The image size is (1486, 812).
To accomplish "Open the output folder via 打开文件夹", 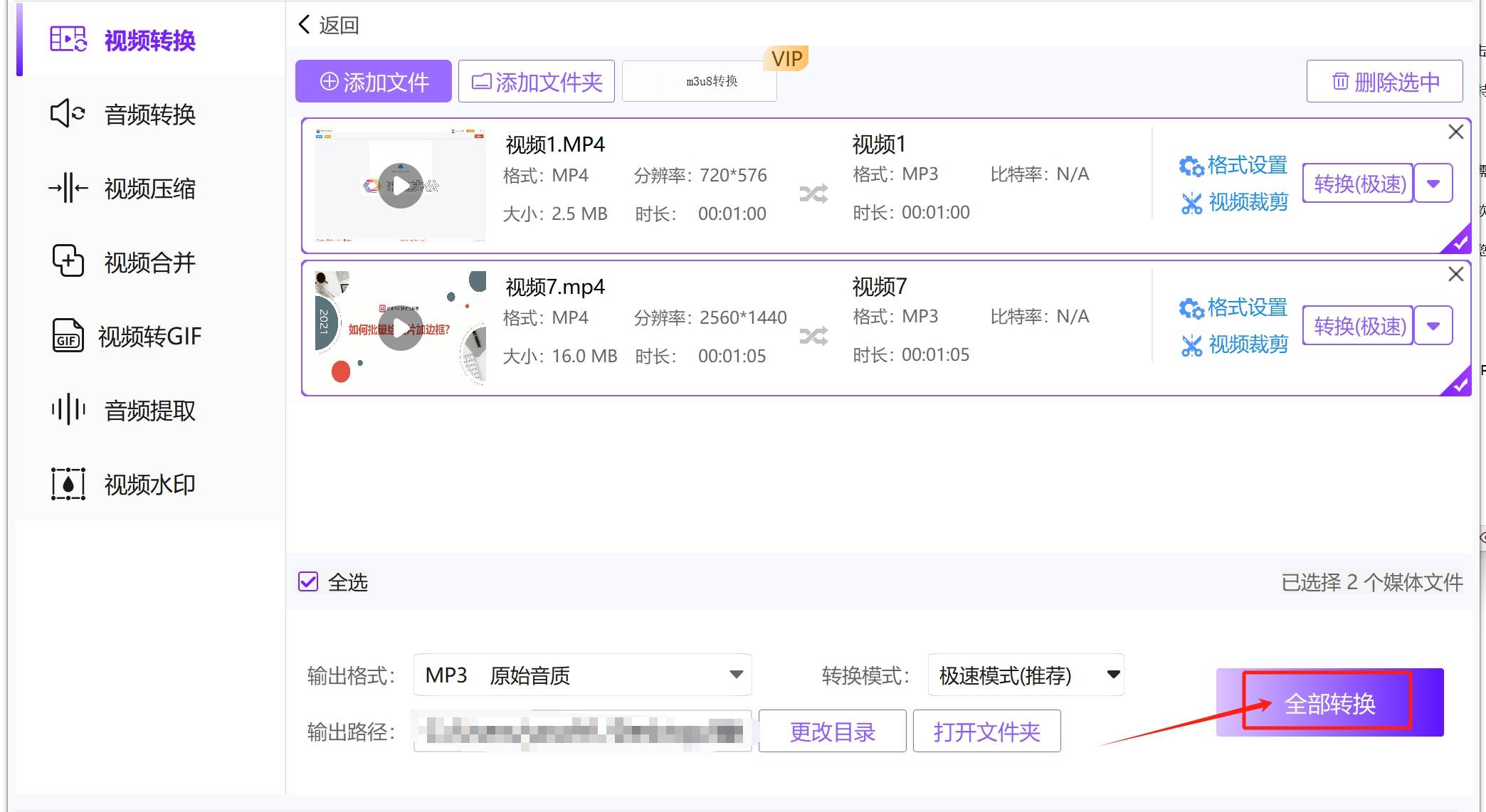I will (x=986, y=731).
